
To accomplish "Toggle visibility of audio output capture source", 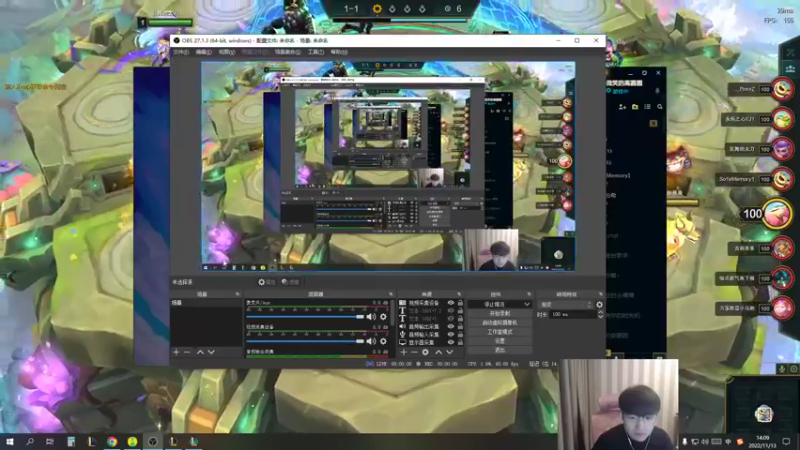I will pos(451,327).
